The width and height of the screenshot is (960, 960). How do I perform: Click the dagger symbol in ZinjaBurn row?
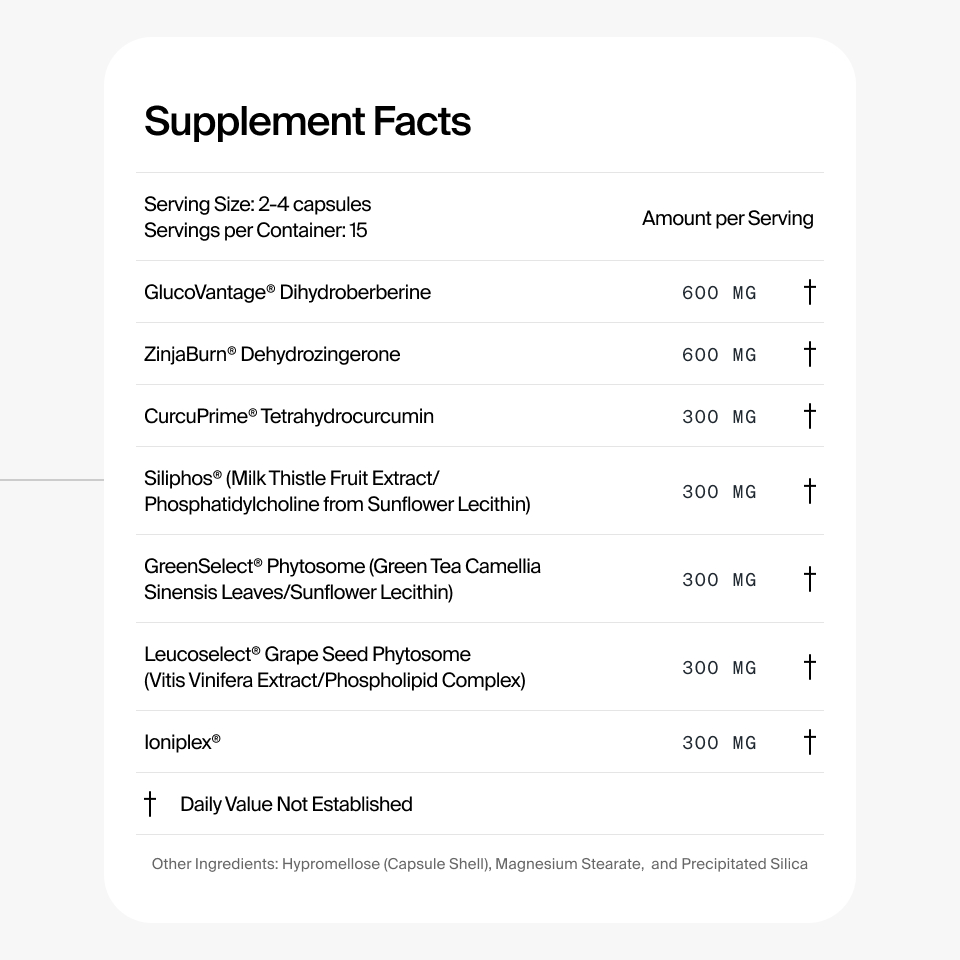click(x=809, y=354)
